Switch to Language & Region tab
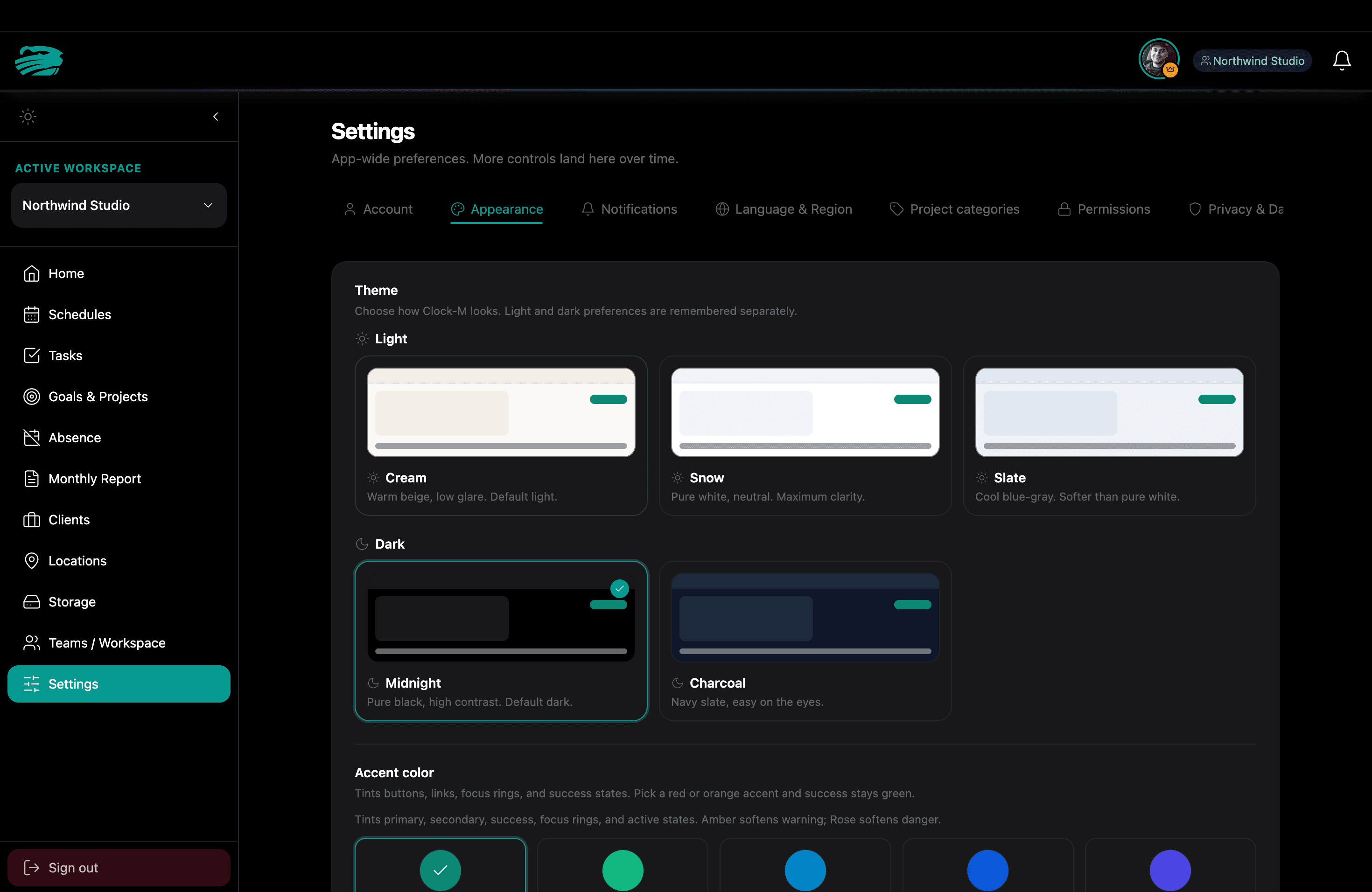1372x892 pixels. coord(784,209)
